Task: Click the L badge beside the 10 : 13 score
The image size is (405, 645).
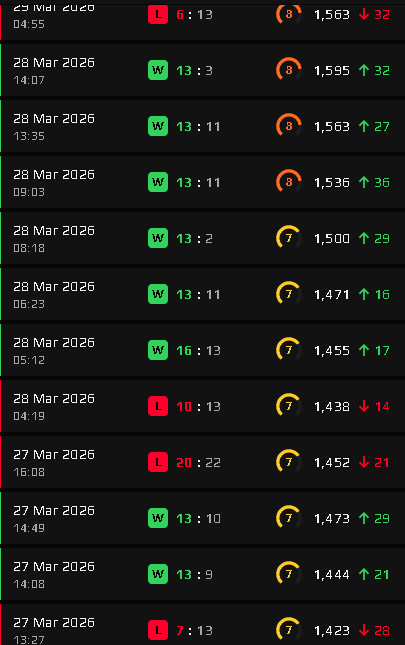Action: pyautogui.click(x=158, y=406)
